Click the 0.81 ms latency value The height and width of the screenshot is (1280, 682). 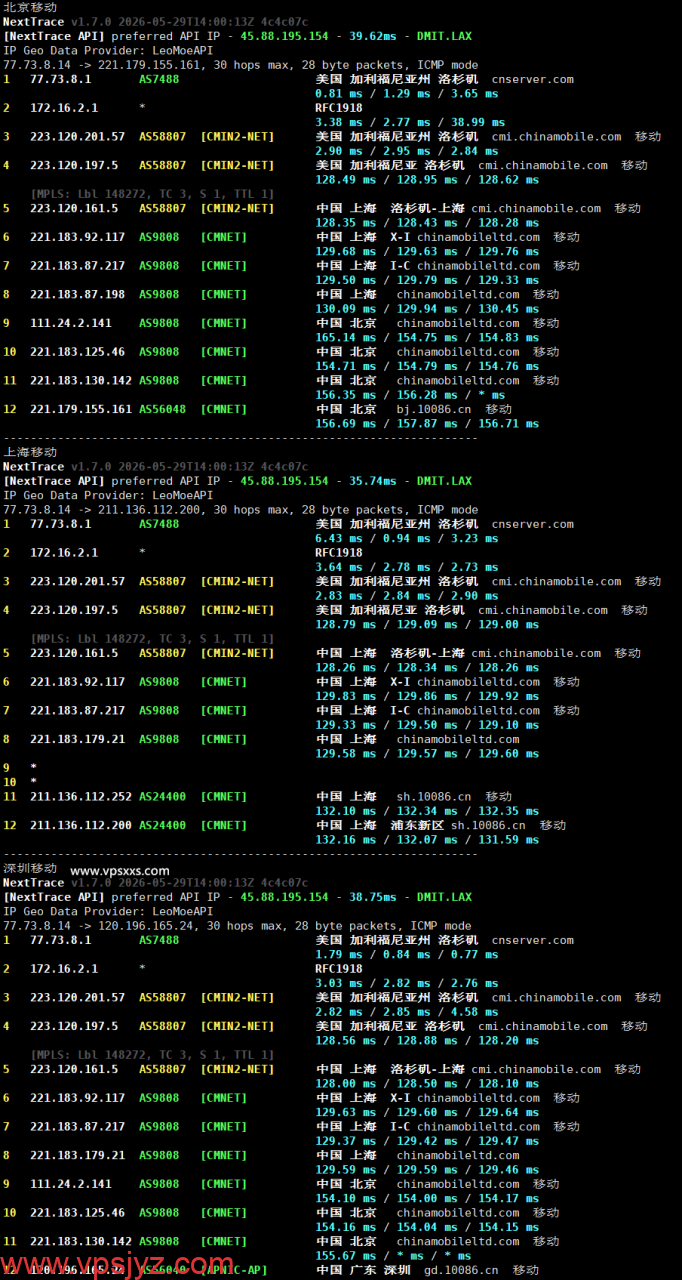click(339, 94)
